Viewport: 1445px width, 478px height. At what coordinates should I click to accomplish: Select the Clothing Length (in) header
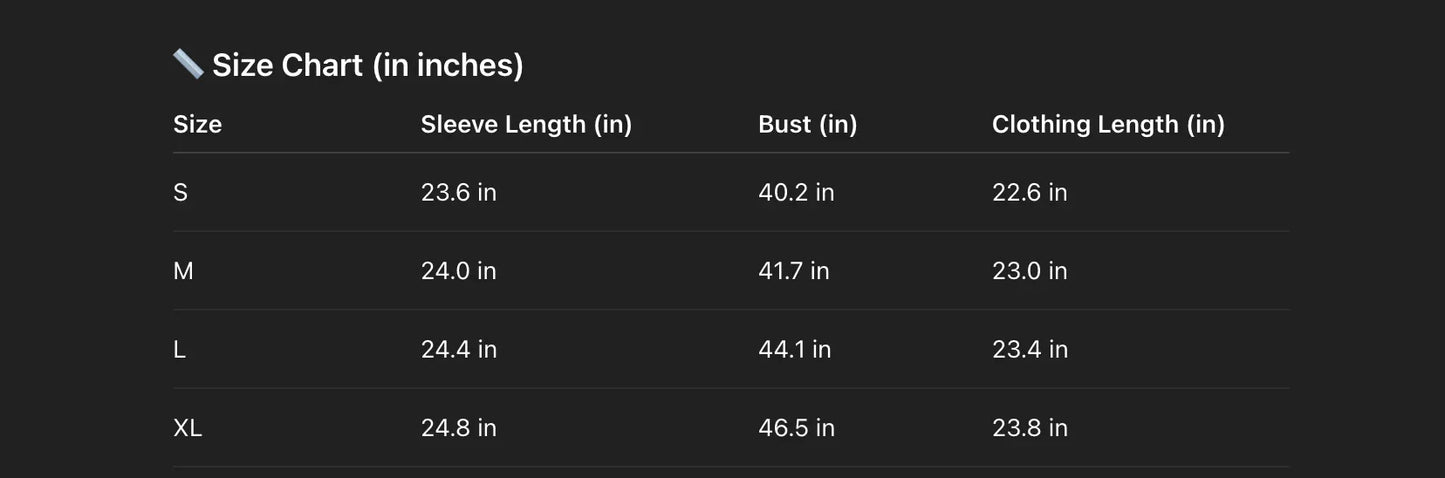(x=1108, y=124)
